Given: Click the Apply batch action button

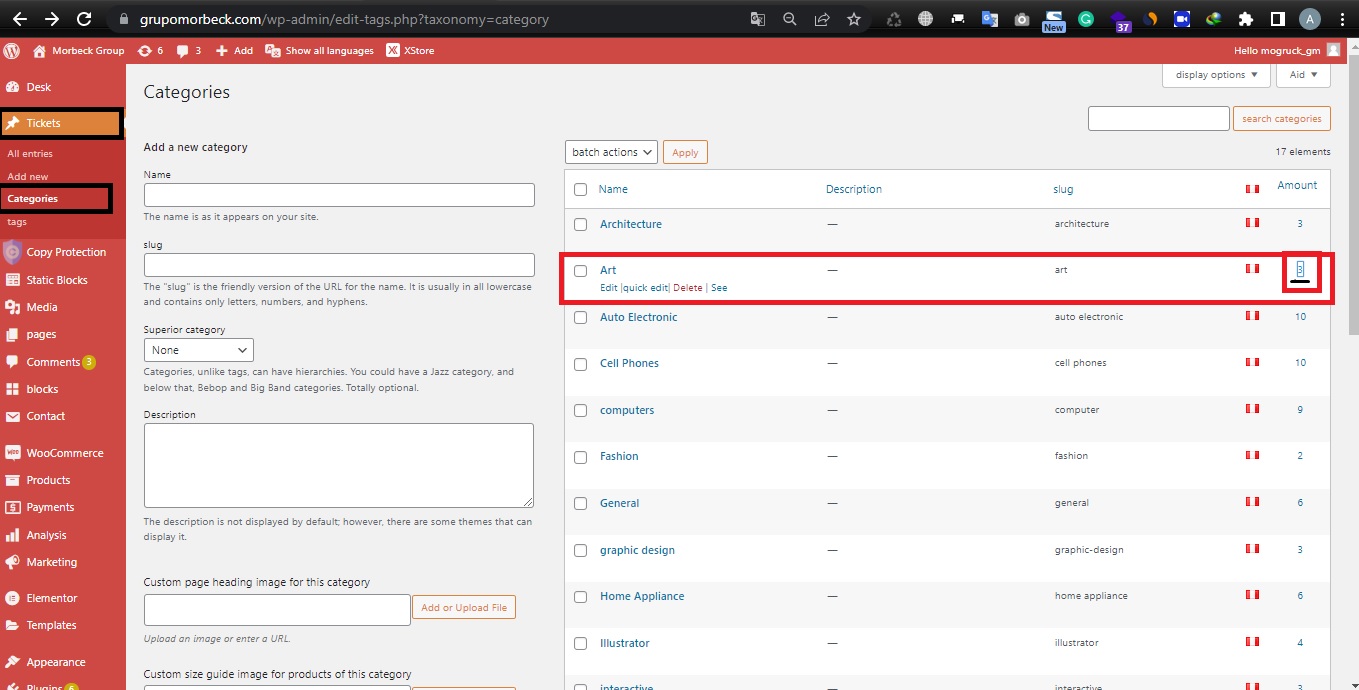Looking at the screenshot, I should click(685, 152).
